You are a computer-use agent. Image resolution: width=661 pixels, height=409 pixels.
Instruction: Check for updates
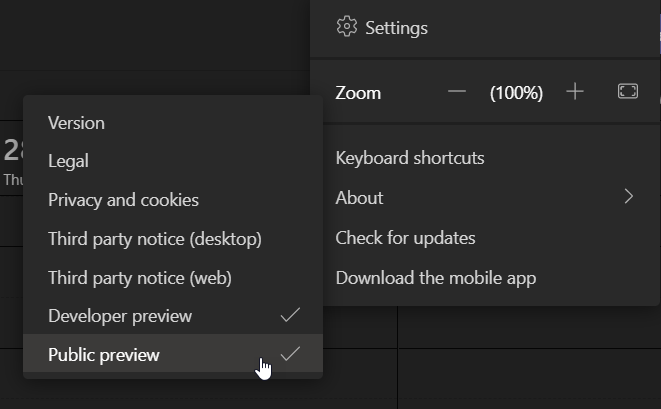click(405, 238)
